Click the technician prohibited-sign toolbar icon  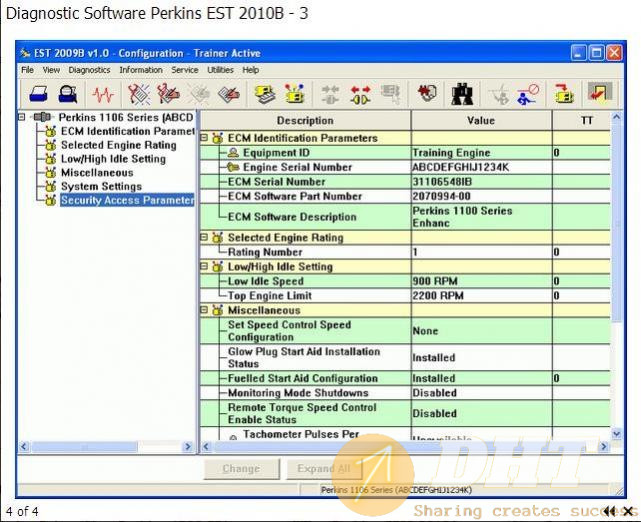coord(527,94)
